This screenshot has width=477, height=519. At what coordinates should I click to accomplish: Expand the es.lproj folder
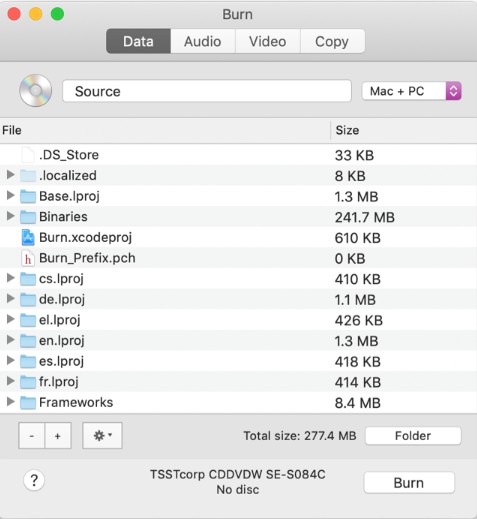(11, 360)
